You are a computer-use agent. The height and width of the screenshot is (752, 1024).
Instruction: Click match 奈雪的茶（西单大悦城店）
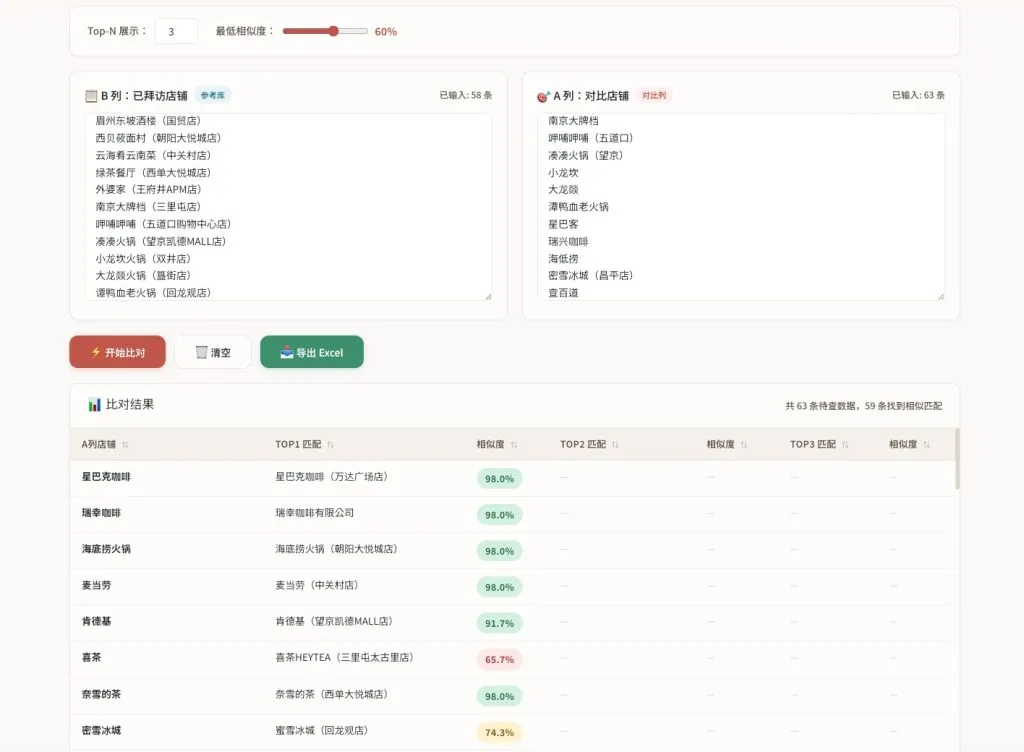(332, 694)
